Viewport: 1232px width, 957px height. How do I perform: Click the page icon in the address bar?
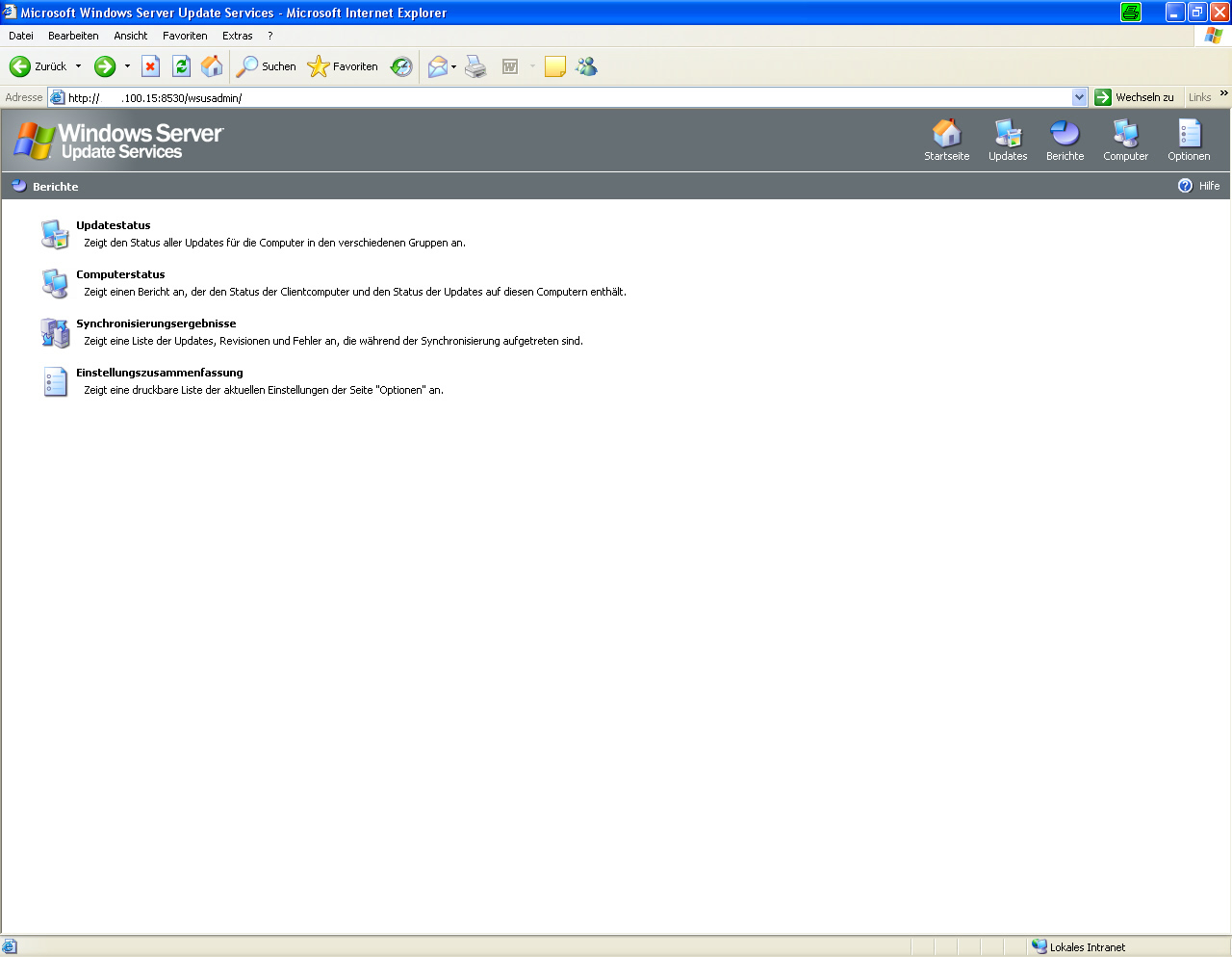[58, 97]
